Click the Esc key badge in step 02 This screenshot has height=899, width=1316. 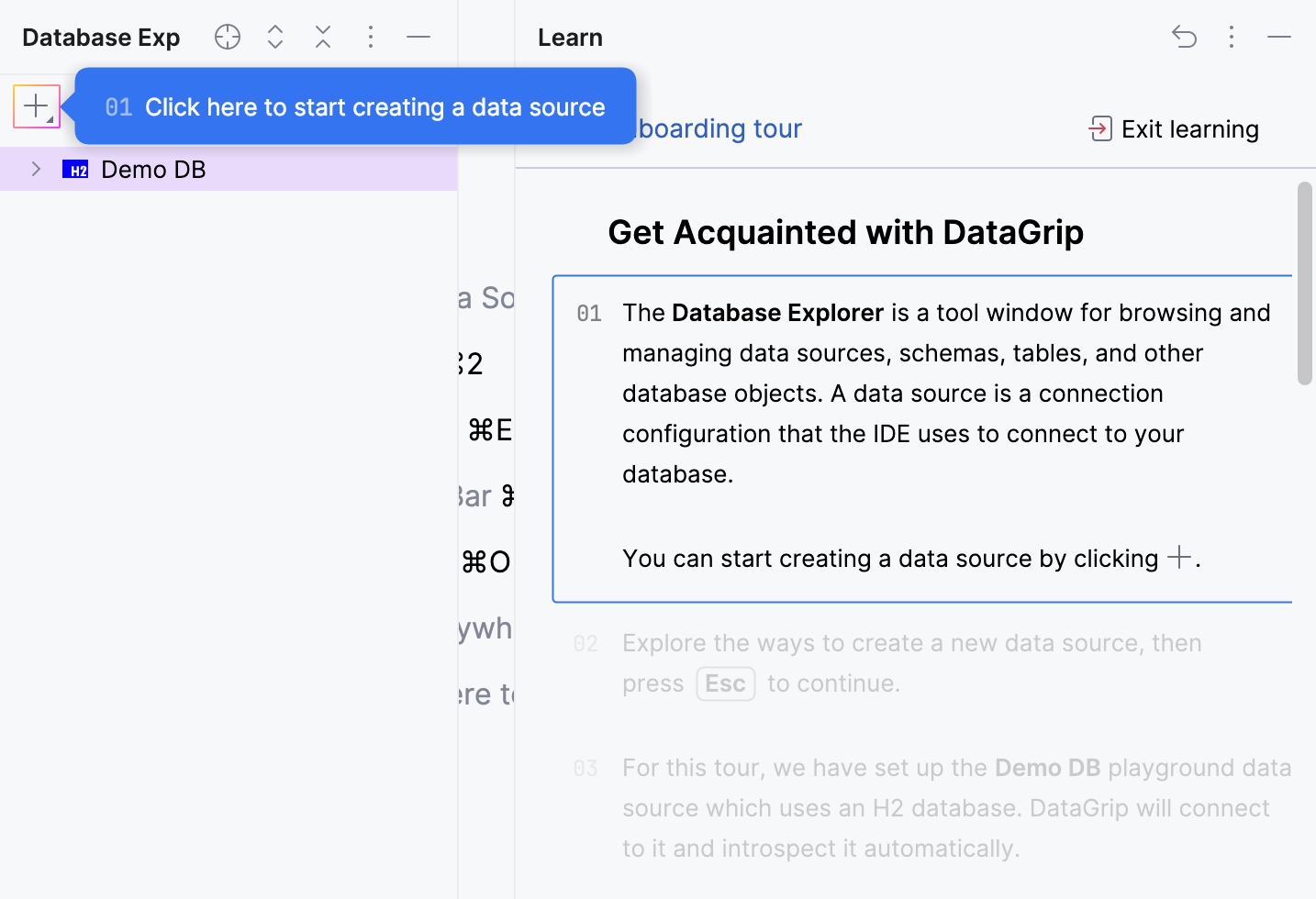pyautogui.click(x=725, y=683)
